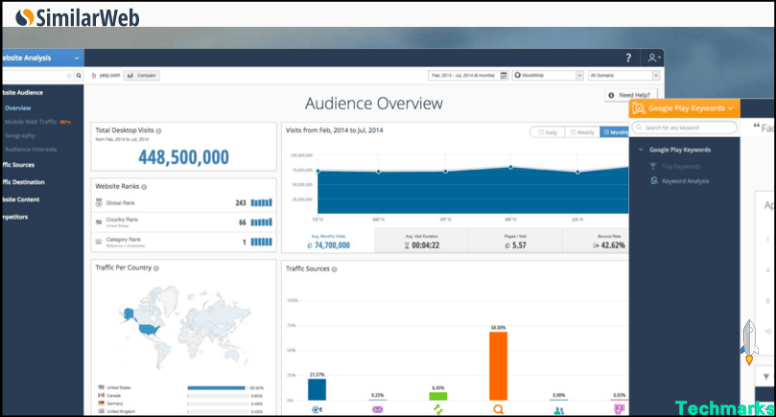Open Keyword Analysis in the sidebar
The image size is (776, 417).
pos(685,181)
